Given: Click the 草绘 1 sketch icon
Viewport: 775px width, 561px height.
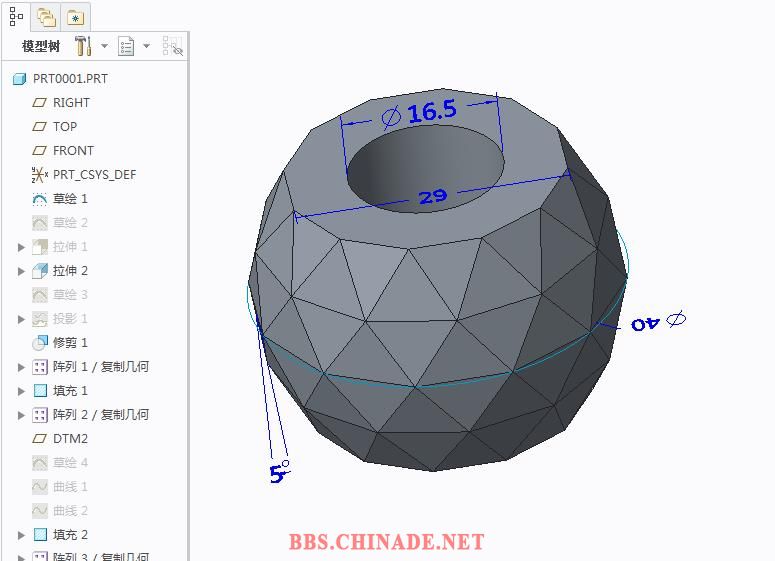Looking at the screenshot, I should coord(40,199).
